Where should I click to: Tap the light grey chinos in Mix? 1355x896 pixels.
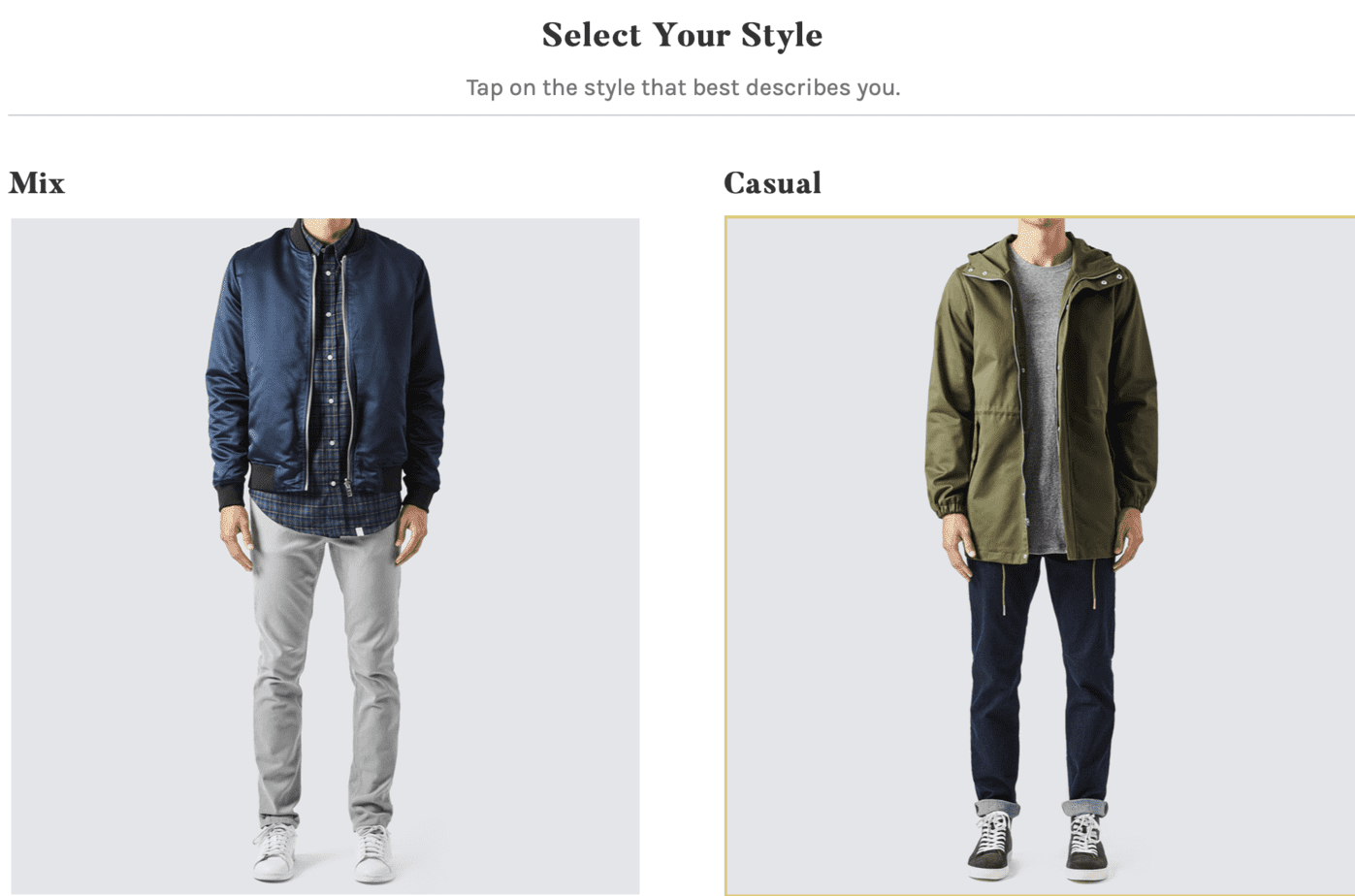tap(327, 669)
